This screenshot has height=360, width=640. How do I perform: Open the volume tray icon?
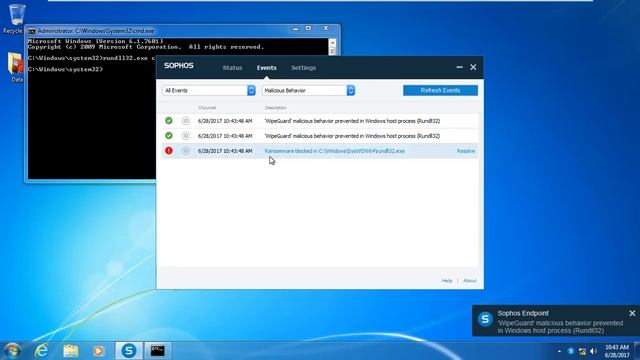point(593,351)
